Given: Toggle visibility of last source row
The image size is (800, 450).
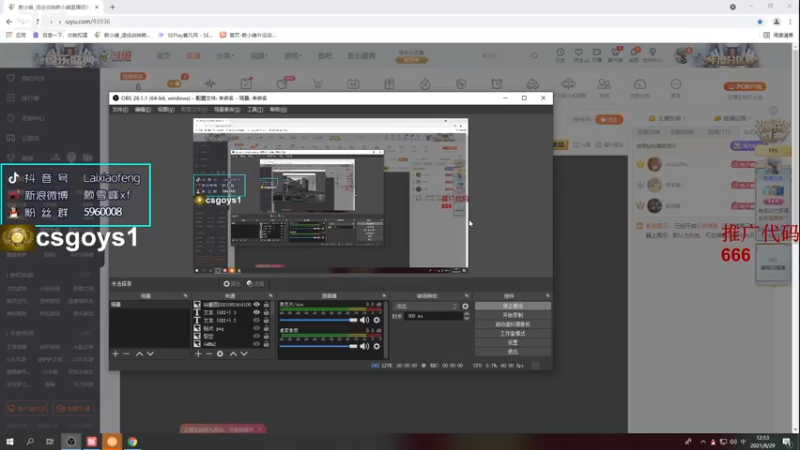Looking at the screenshot, I should point(257,344).
